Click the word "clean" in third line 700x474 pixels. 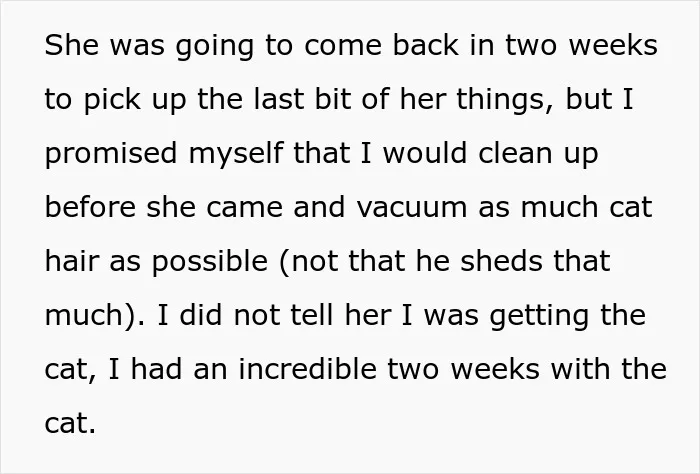515,153
